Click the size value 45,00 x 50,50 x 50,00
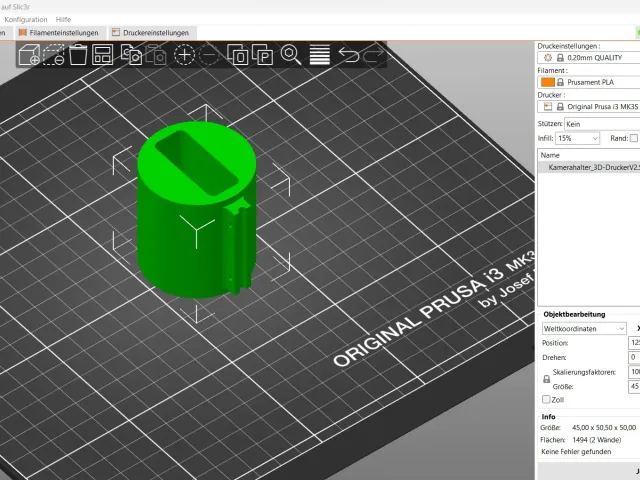The width and height of the screenshot is (640, 480). (x=604, y=428)
